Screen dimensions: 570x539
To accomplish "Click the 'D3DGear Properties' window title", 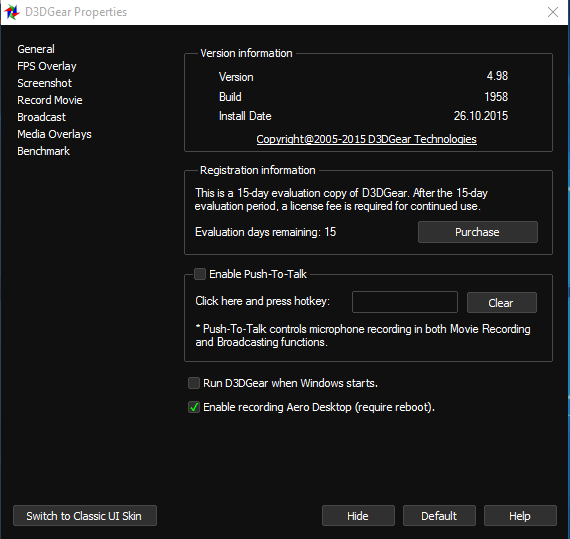I will click(76, 12).
